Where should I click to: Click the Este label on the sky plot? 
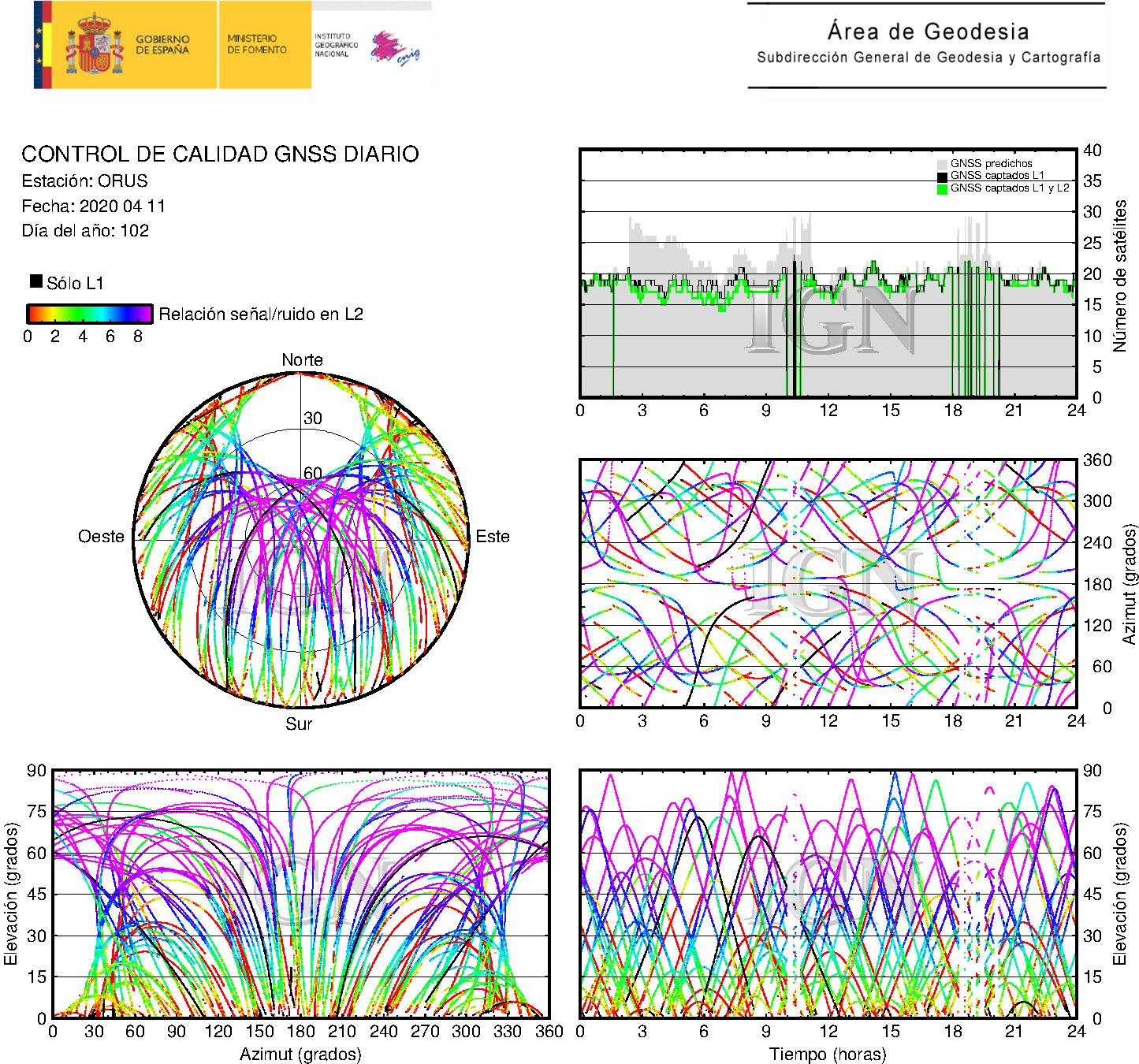(x=493, y=537)
